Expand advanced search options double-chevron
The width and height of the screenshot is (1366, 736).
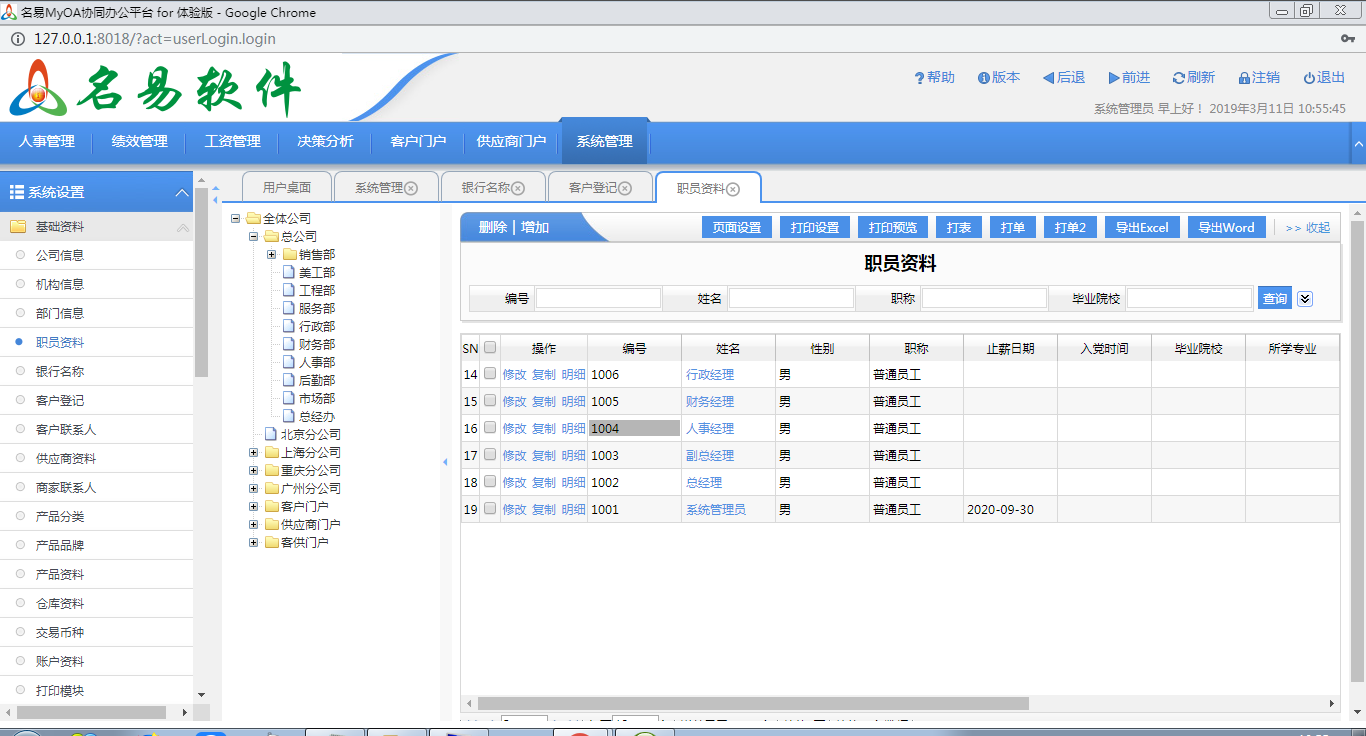coord(1305,298)
